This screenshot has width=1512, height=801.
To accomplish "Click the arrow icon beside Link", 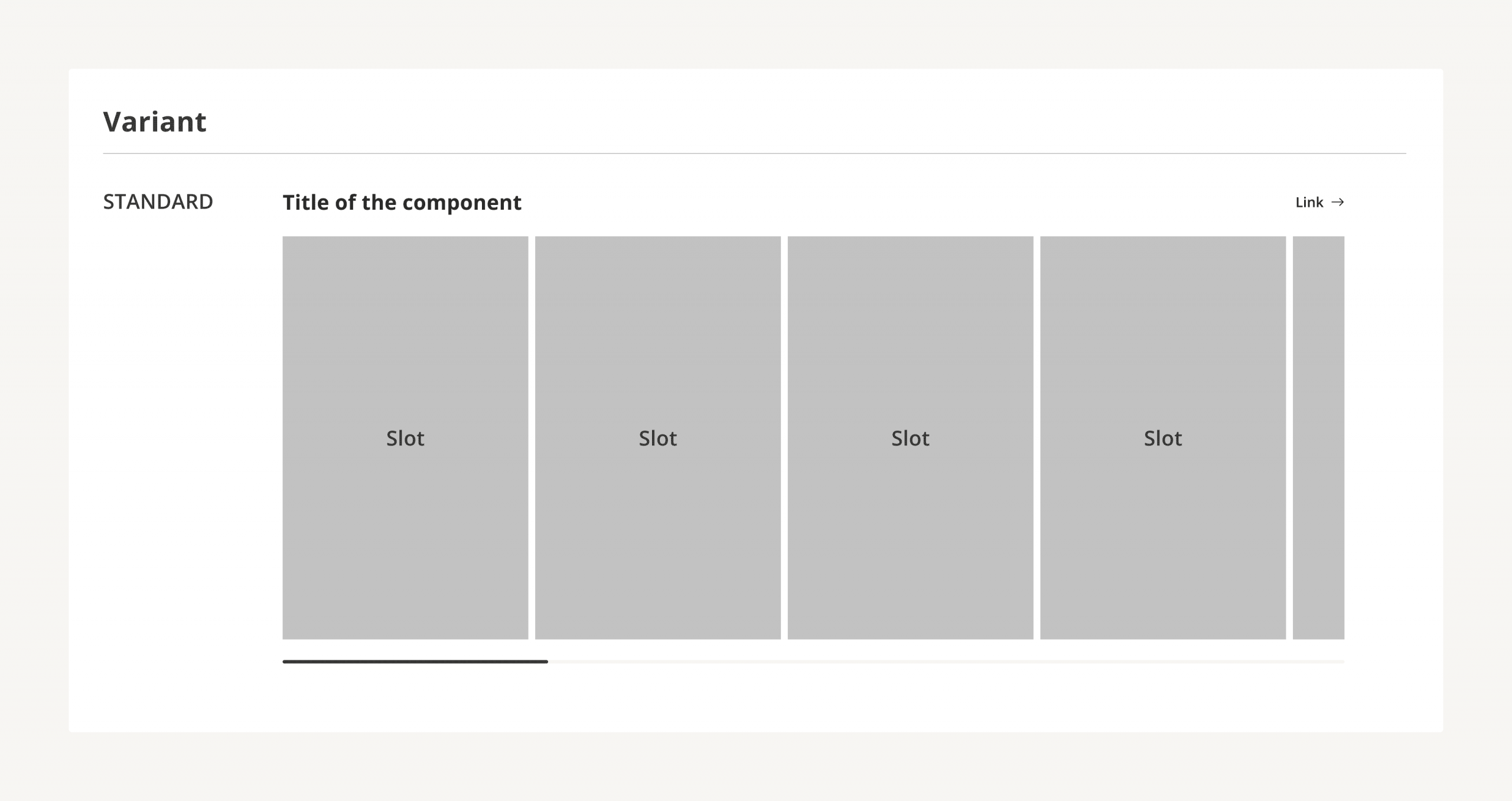I will pos(1338,202).
